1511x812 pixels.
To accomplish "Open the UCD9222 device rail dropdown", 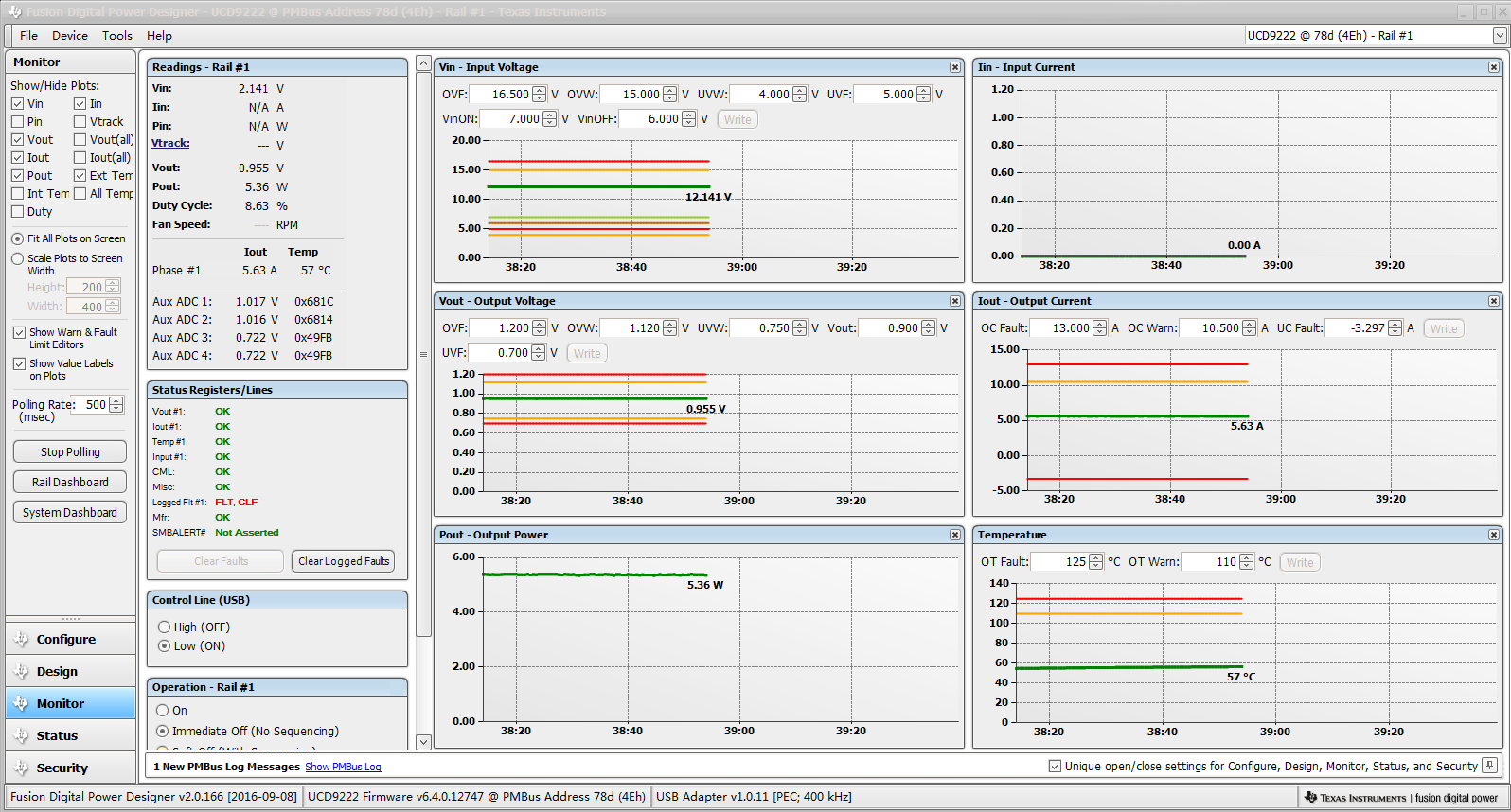I will tap(1500, 36).
